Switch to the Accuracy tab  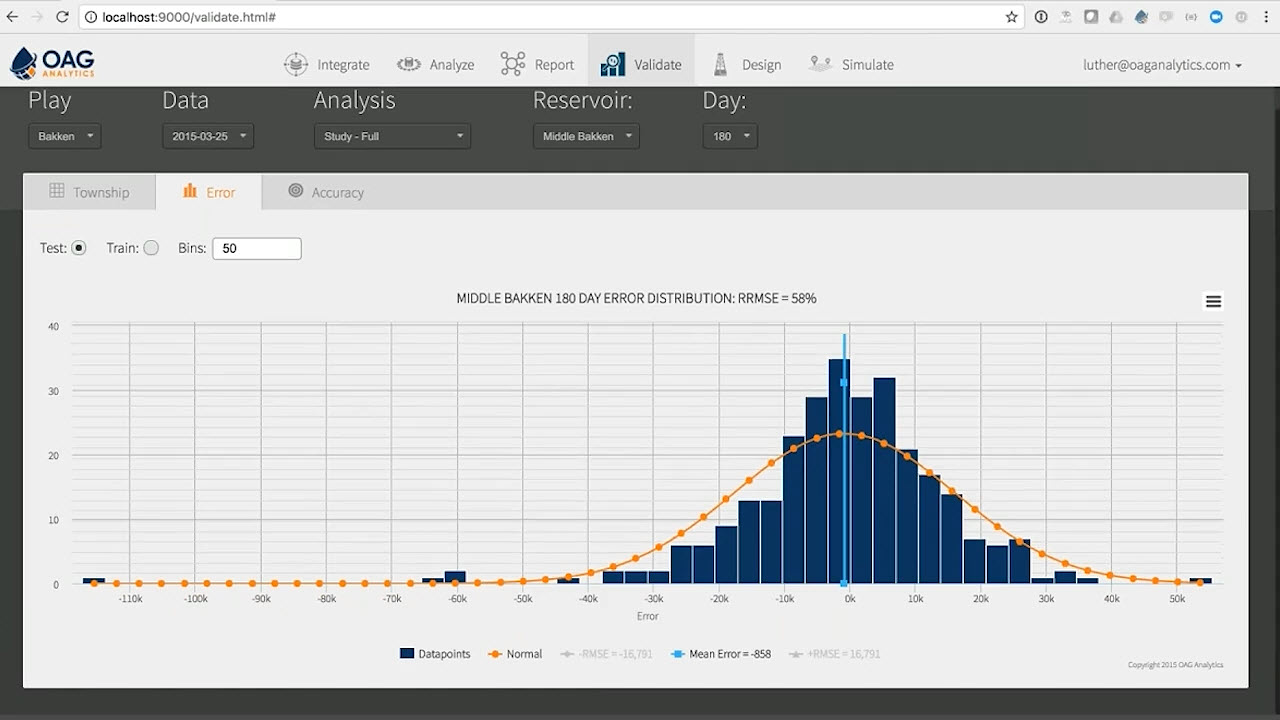pyautogui.click(x=325, y=192)
